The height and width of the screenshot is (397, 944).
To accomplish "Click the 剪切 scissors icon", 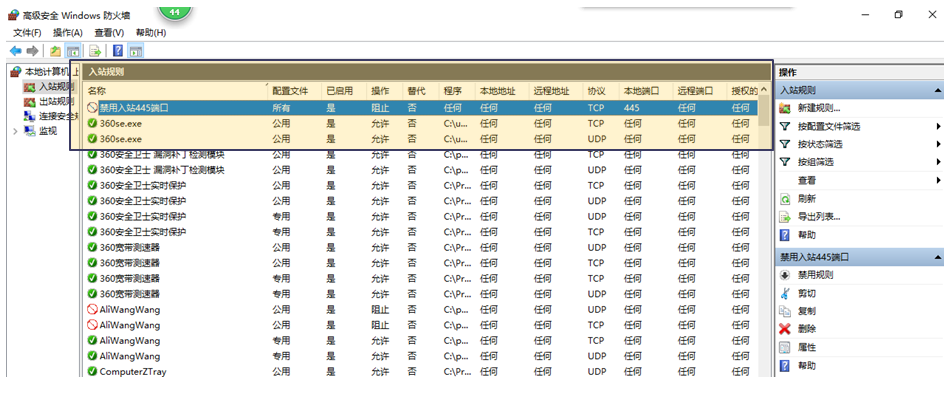I will [x=784, y=293].
